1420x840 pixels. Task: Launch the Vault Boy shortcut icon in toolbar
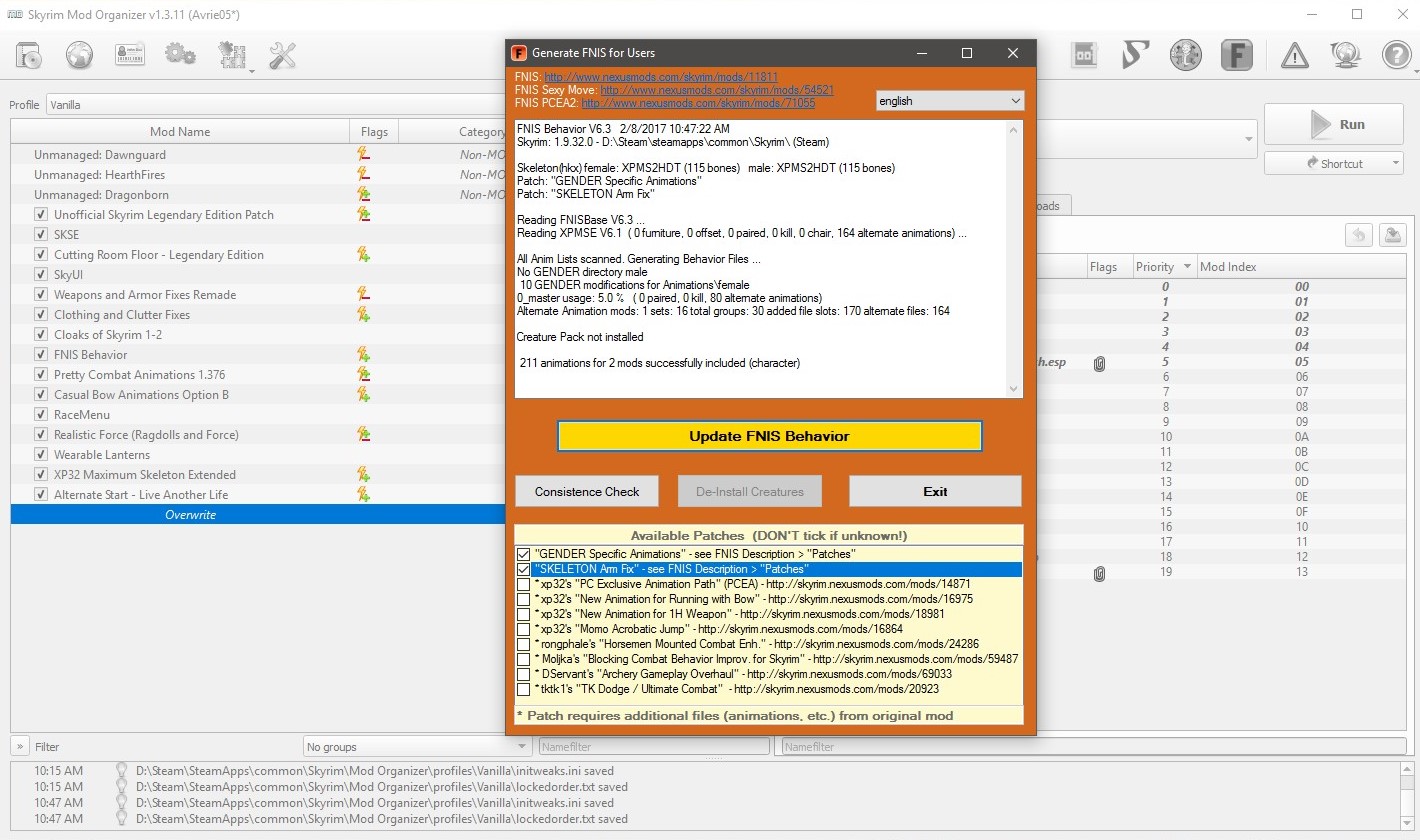pyautogui.click(x=1186, y=55)
